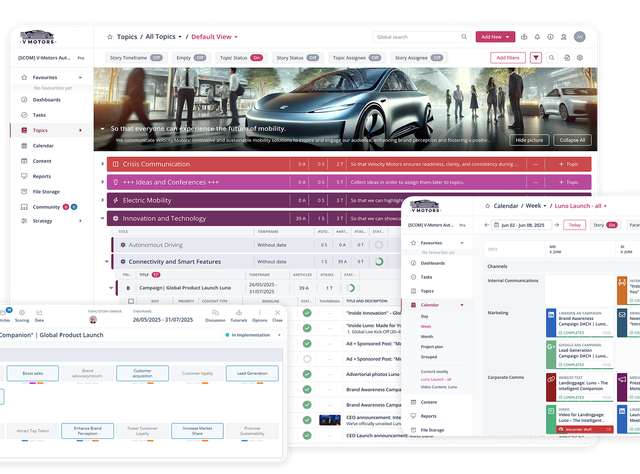Expand the Electric Mobility topic row

coord(102,200)
